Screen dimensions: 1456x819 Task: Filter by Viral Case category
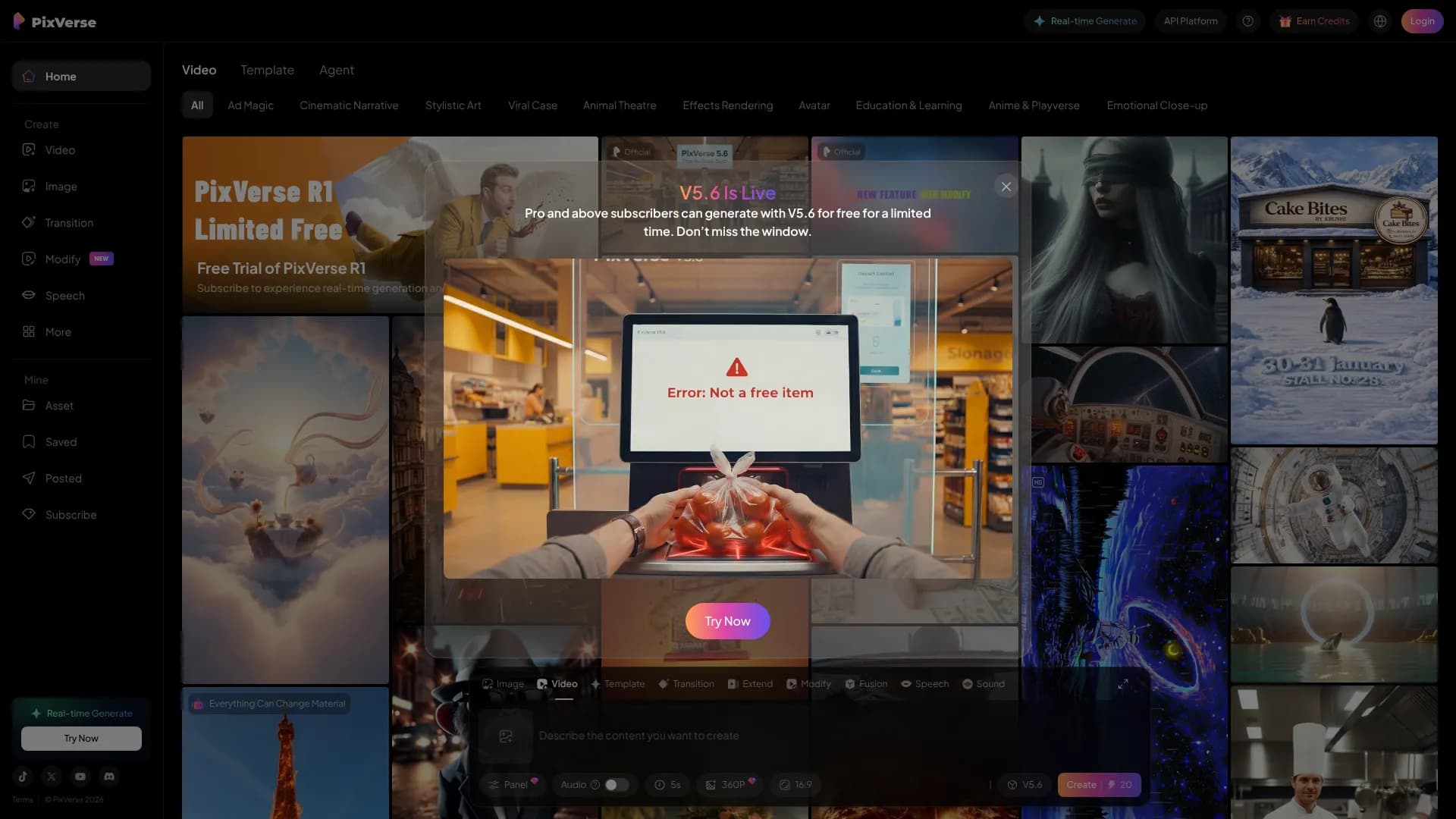click(x=532, y=105)
